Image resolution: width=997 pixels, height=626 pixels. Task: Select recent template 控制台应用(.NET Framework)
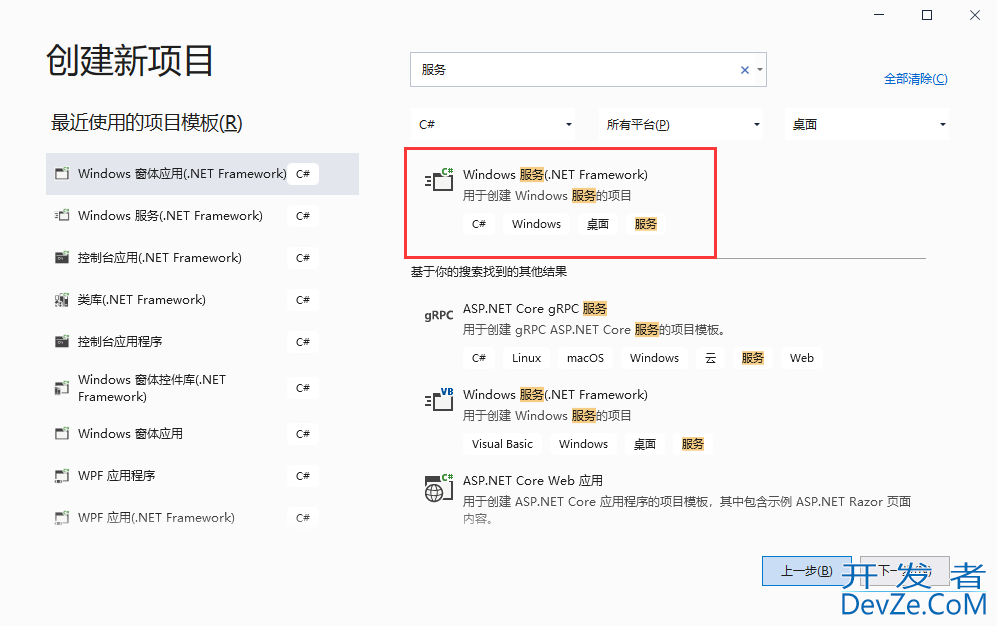202,257
